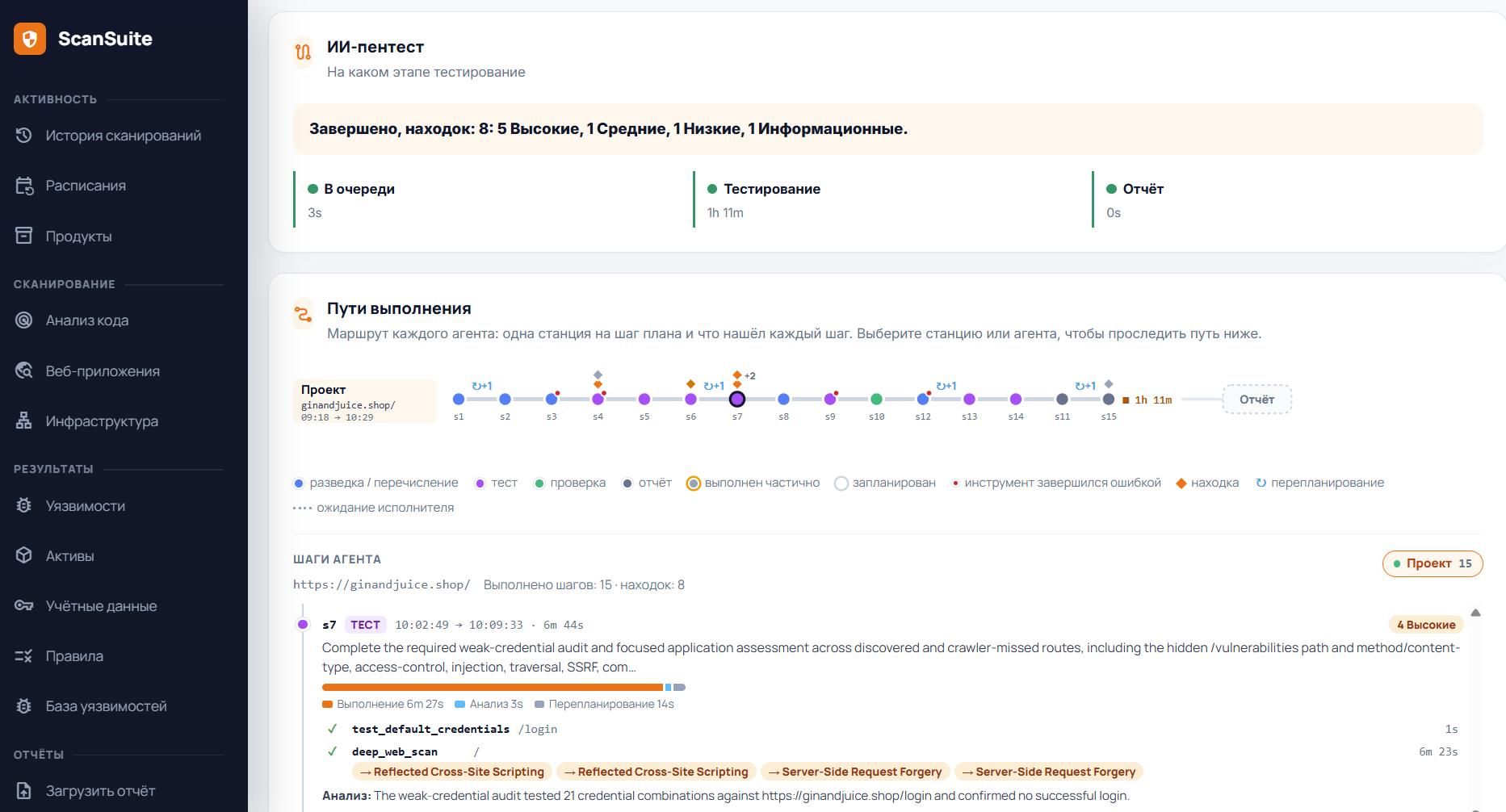The height and width of the screenshot is (812, 1506).
Task: Open first Server-Side Request Forgery finding
Action: click(x=855, y=772)
